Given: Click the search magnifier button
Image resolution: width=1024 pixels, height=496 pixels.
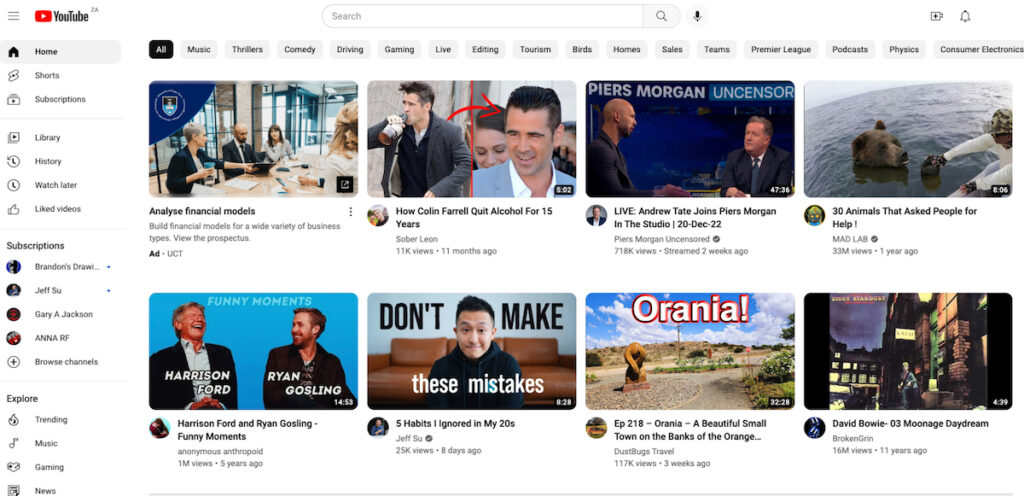Looking at the screenshot, I should click(662, 16).
